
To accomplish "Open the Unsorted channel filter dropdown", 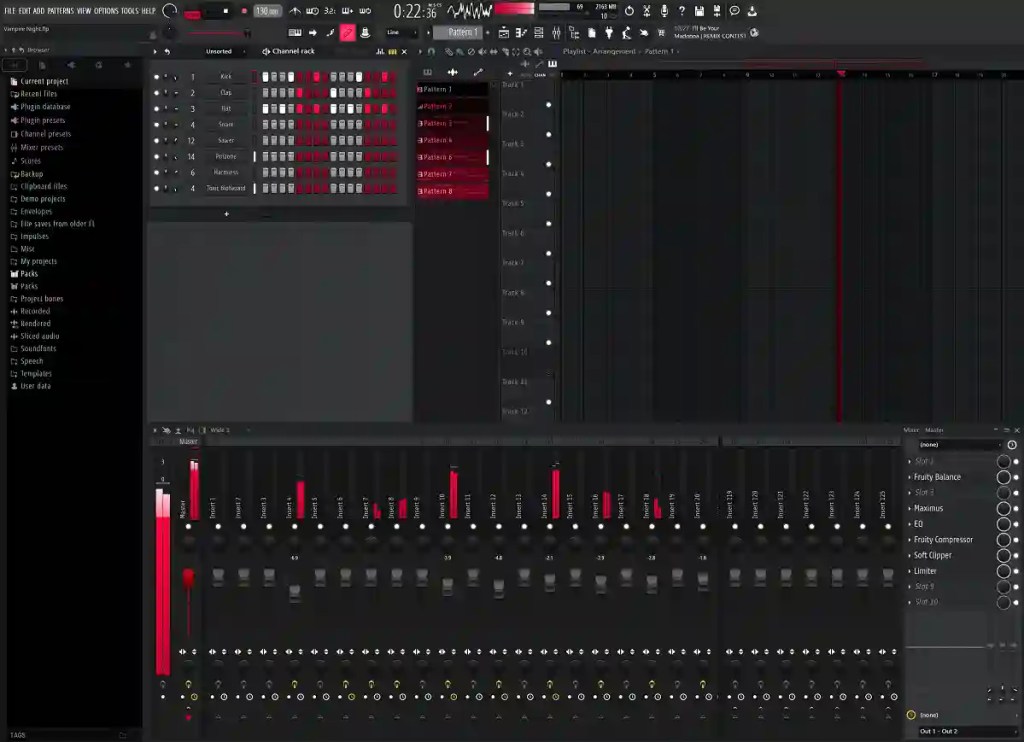I will click(x=225, y=52).
